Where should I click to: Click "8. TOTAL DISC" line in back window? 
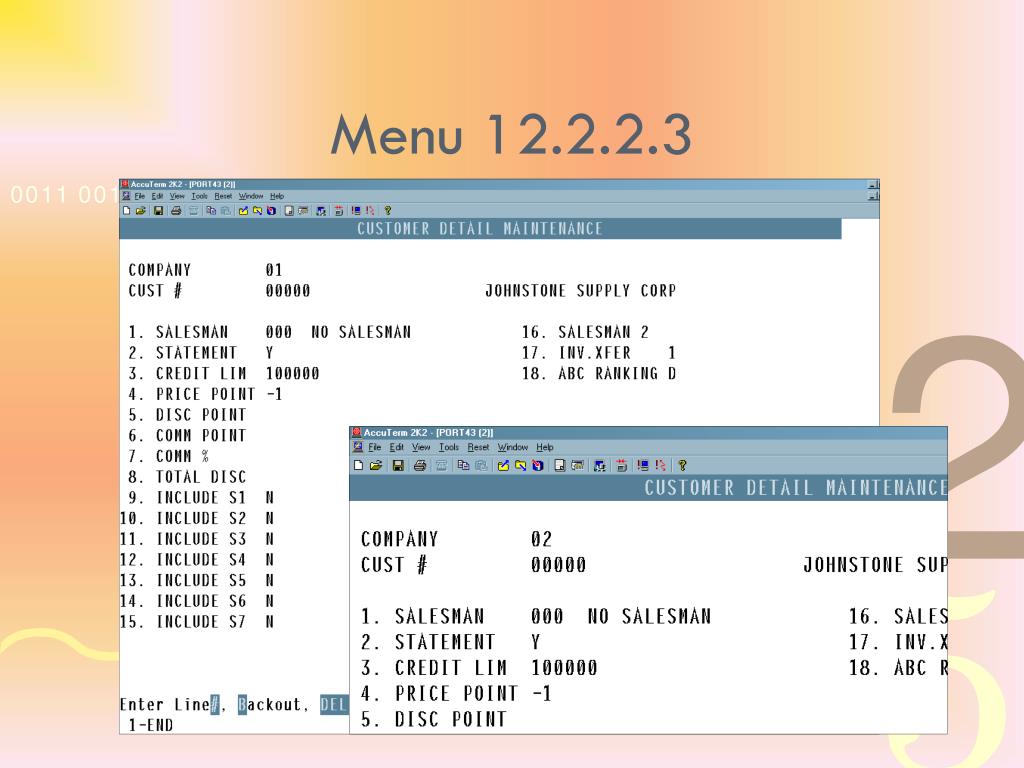click(x=187, y=477)
